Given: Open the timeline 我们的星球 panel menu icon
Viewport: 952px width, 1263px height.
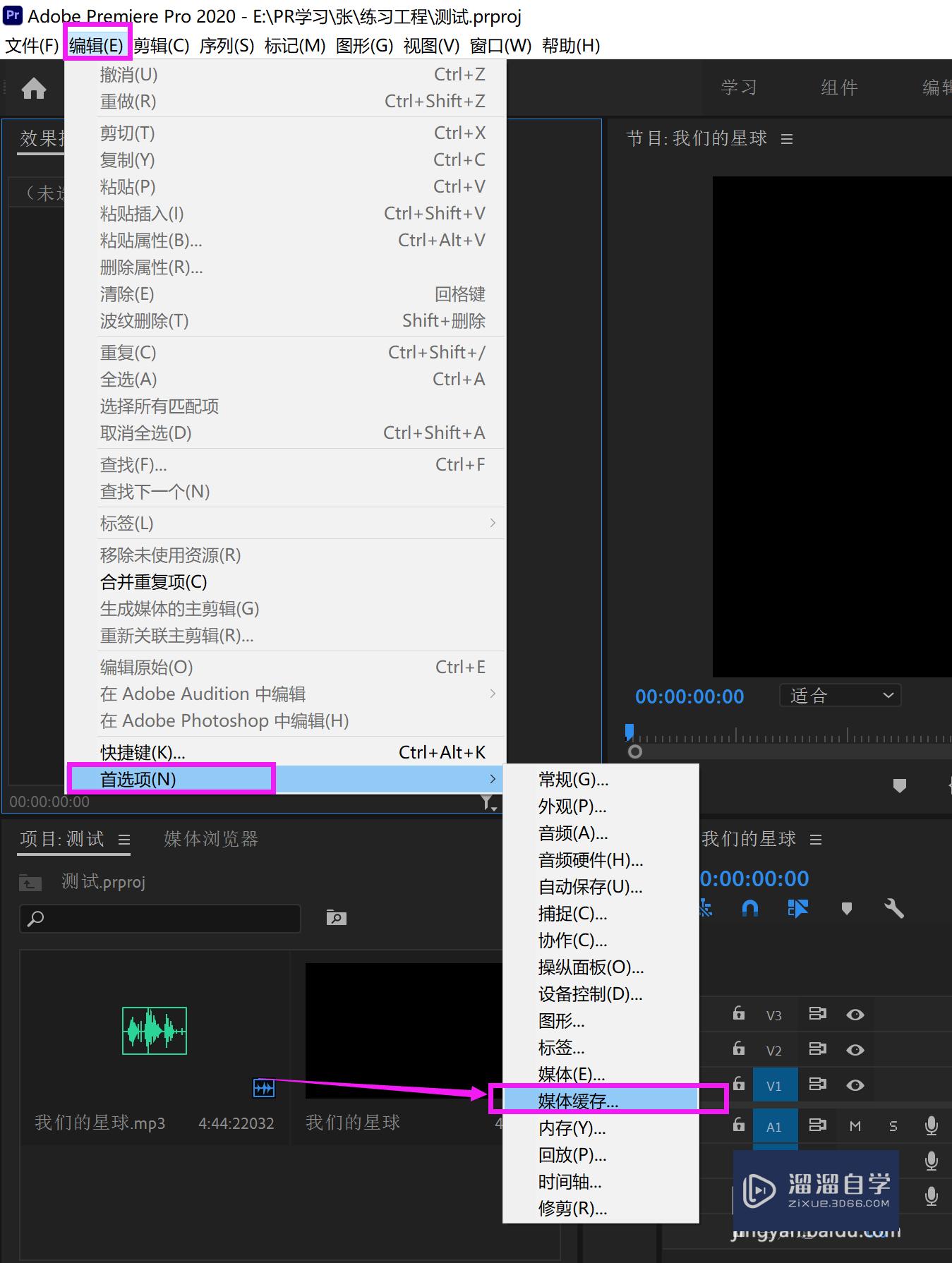Looking at the screenshot, I should (x=816, y=840).
